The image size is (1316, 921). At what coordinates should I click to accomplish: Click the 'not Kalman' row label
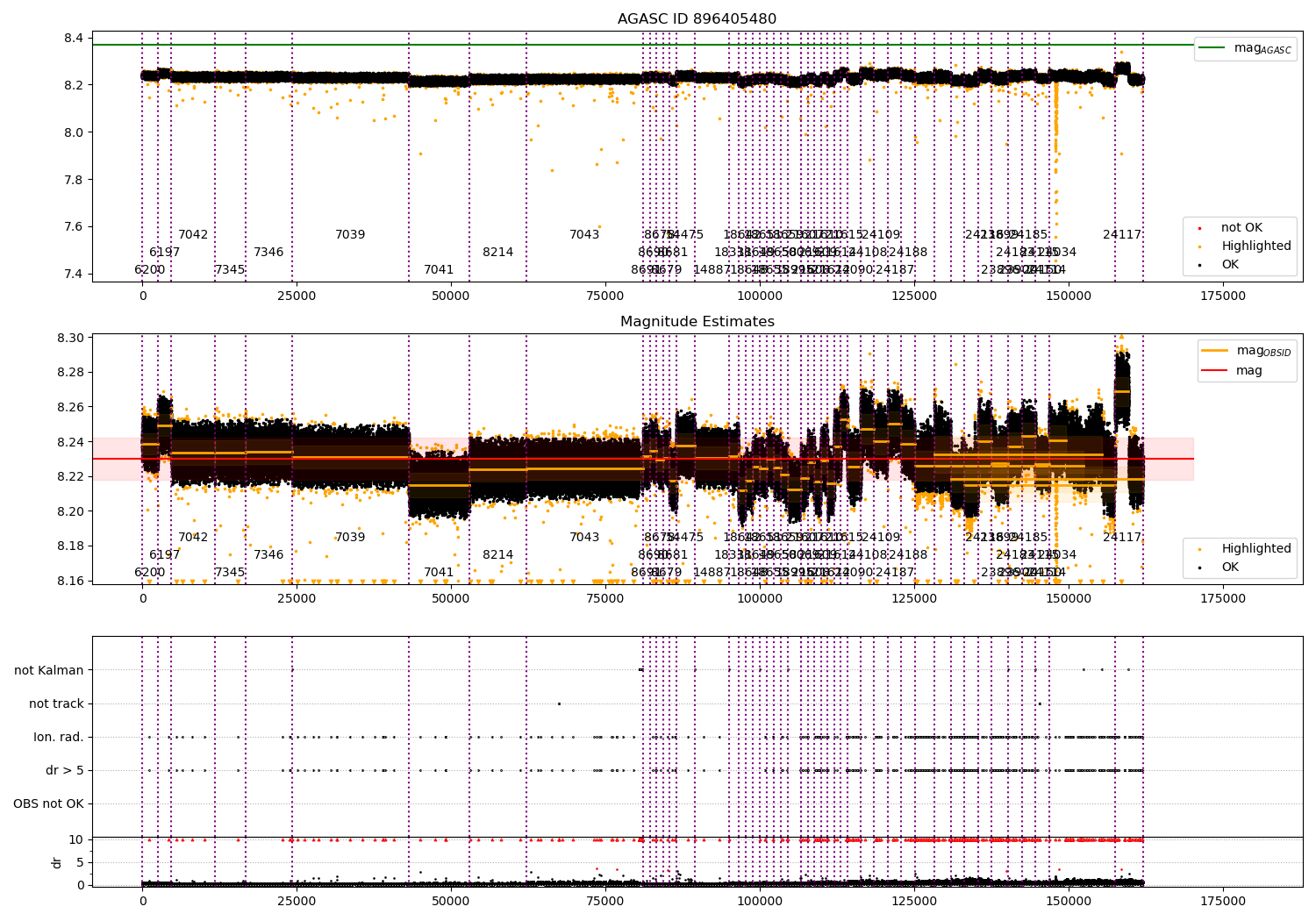pos(49,670)
